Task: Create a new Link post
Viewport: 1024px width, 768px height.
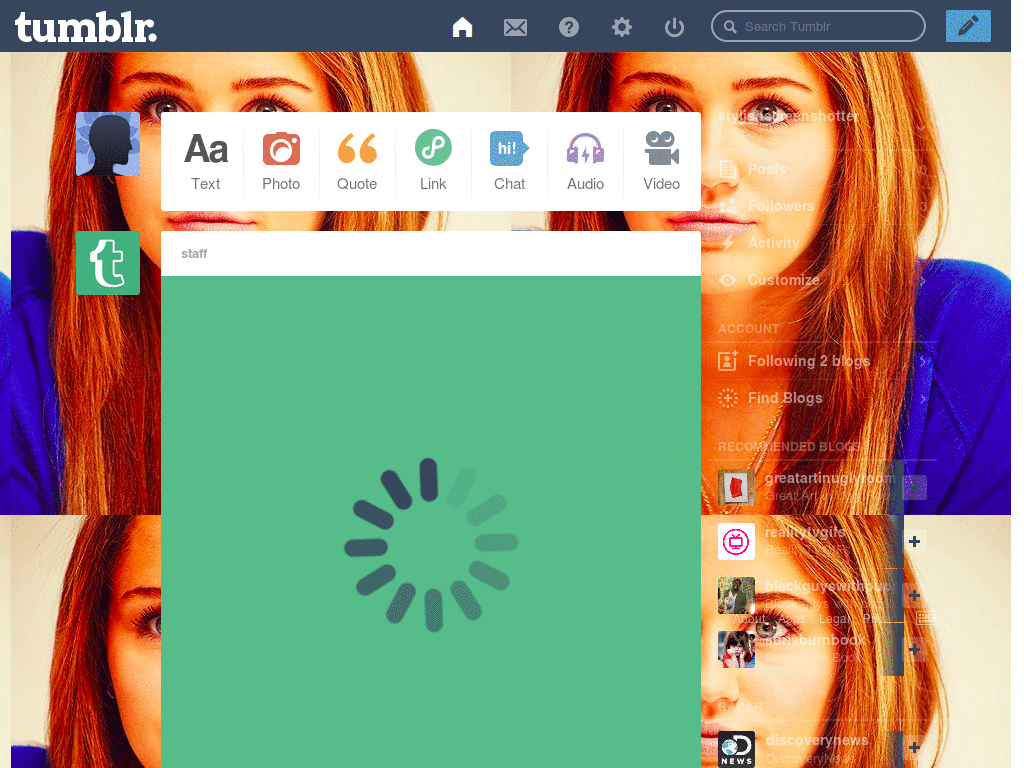Action: 433,161
